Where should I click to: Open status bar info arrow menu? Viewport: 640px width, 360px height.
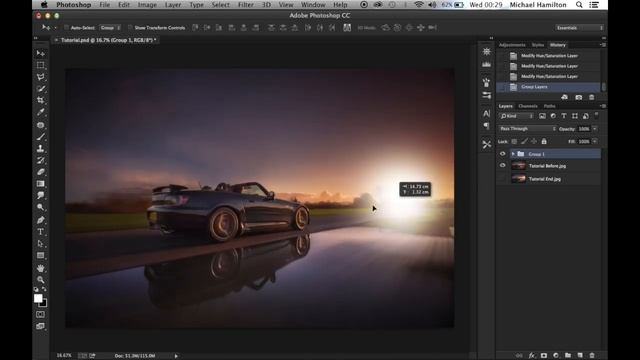tap(176, 356)
